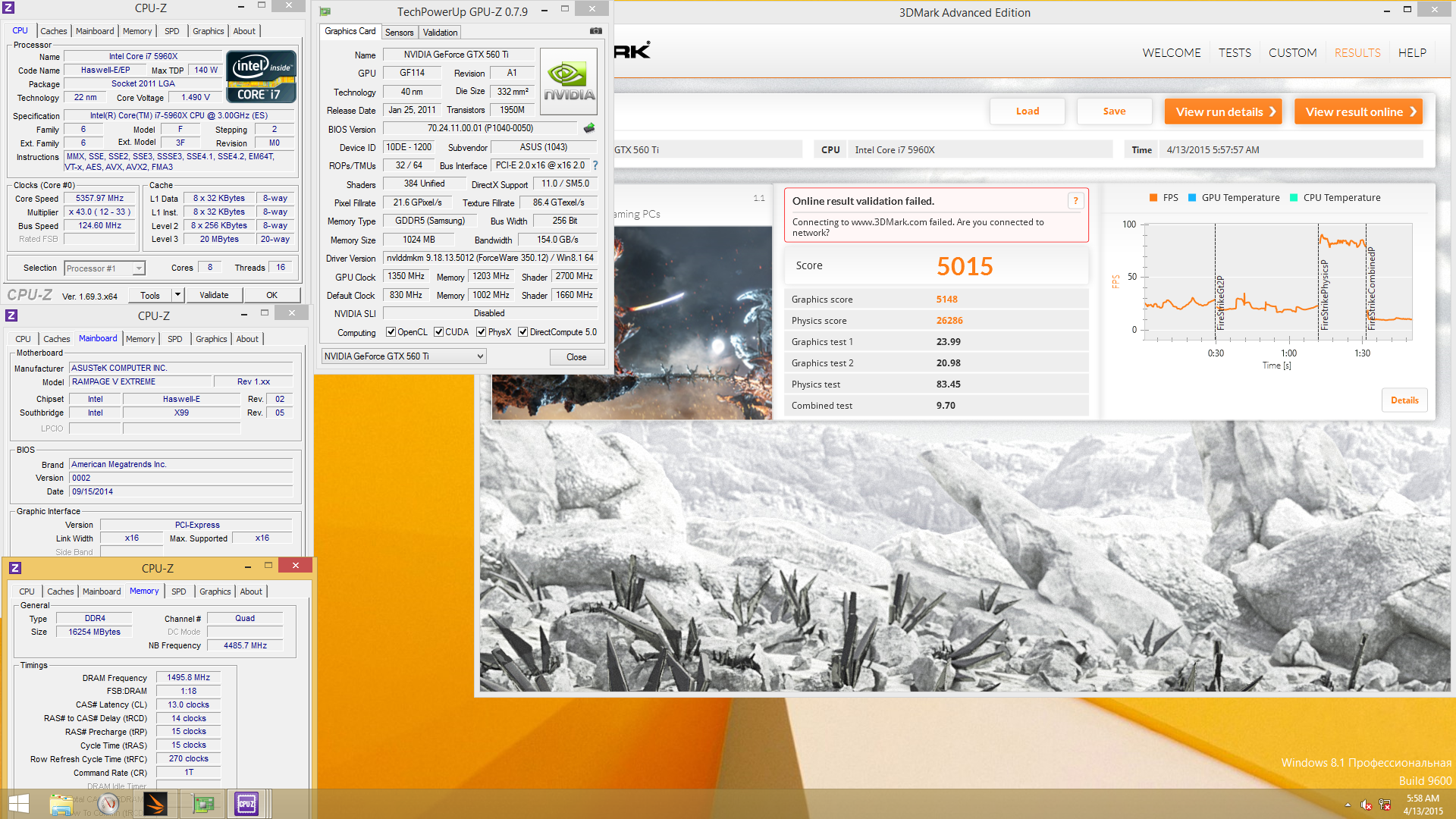Screen dimensions: 1456x819
Task: Click the OK button in CPU-Z
Action: pyautogui.click(x=271, y=295)
